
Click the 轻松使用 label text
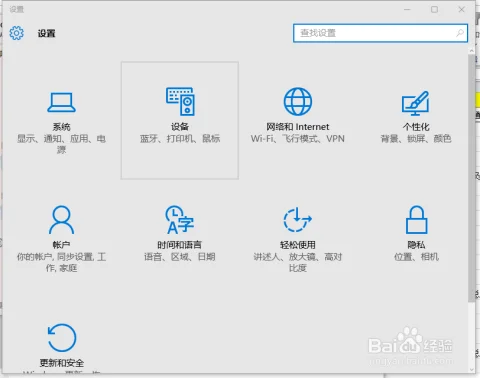[x=298, y=245]
